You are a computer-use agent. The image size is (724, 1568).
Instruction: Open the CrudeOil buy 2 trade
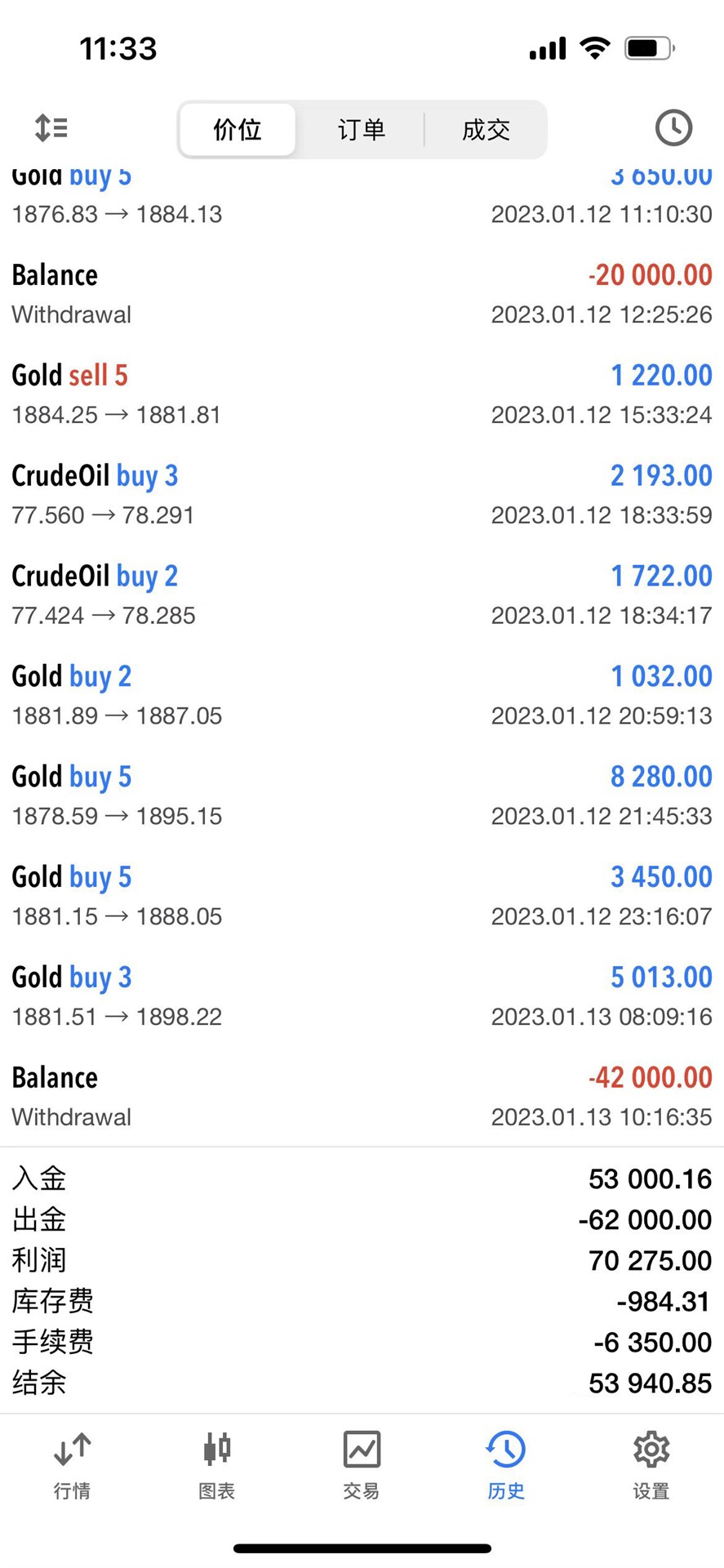tap(362, 595)
